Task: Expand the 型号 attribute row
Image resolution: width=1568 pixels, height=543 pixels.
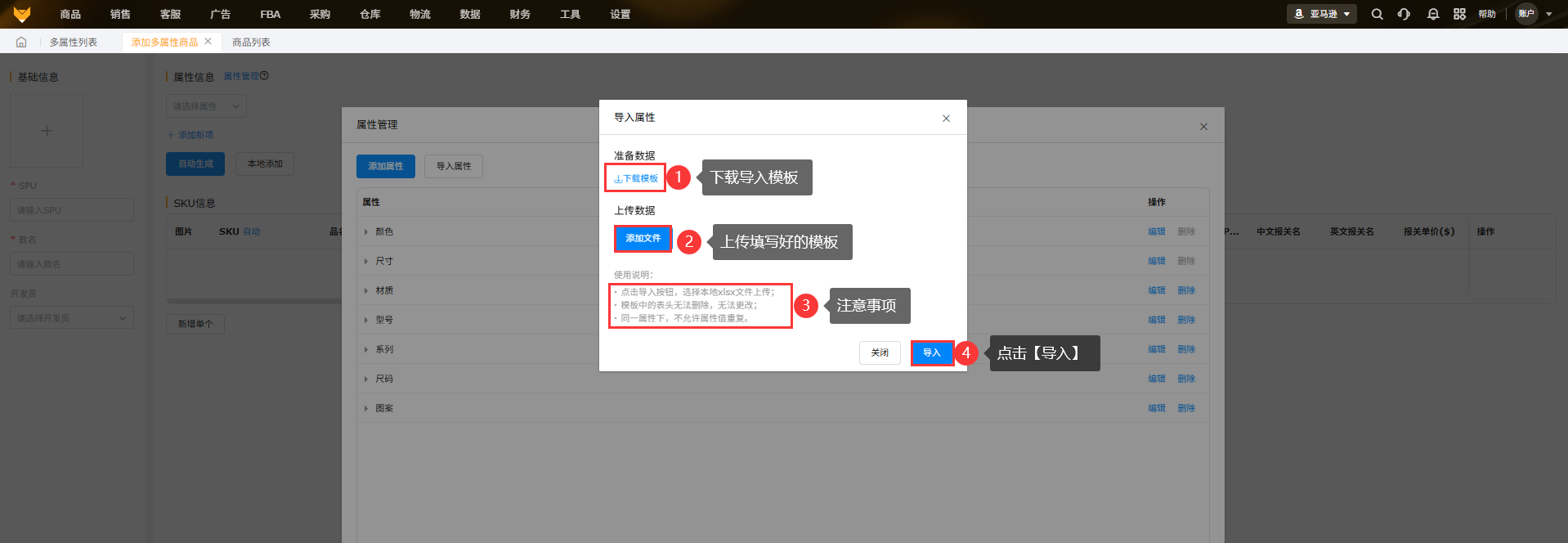Action: tap(366, 321)
